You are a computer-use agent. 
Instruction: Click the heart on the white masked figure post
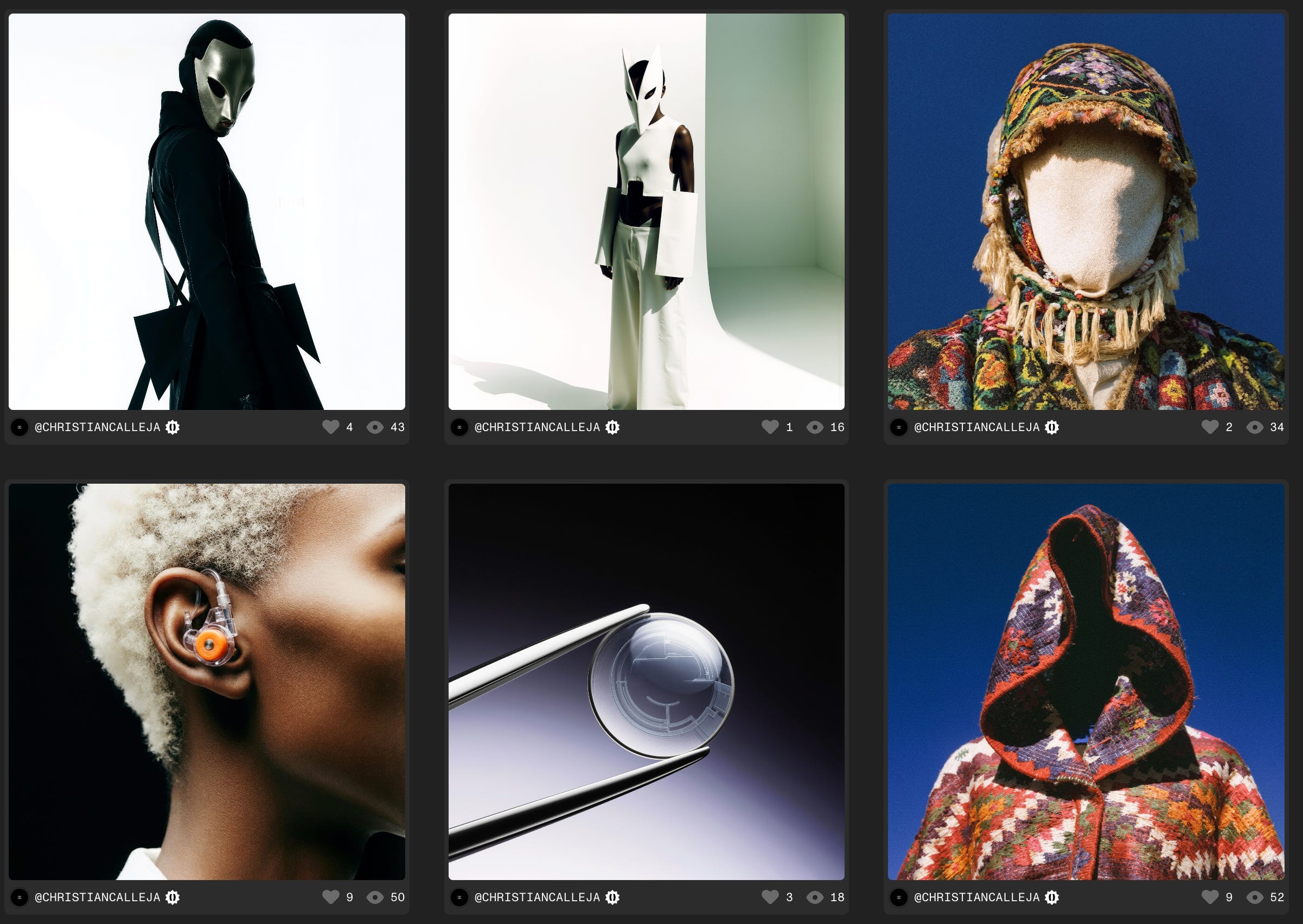[x=770, y=427]
